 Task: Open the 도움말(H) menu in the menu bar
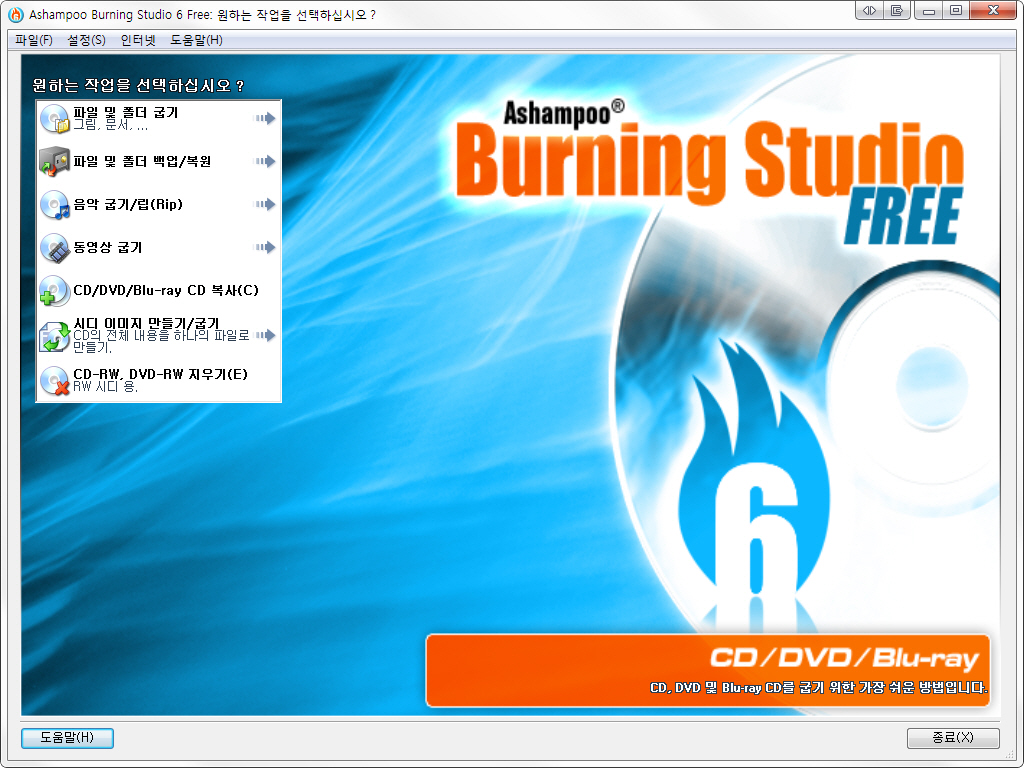click(x=197, y=40)
